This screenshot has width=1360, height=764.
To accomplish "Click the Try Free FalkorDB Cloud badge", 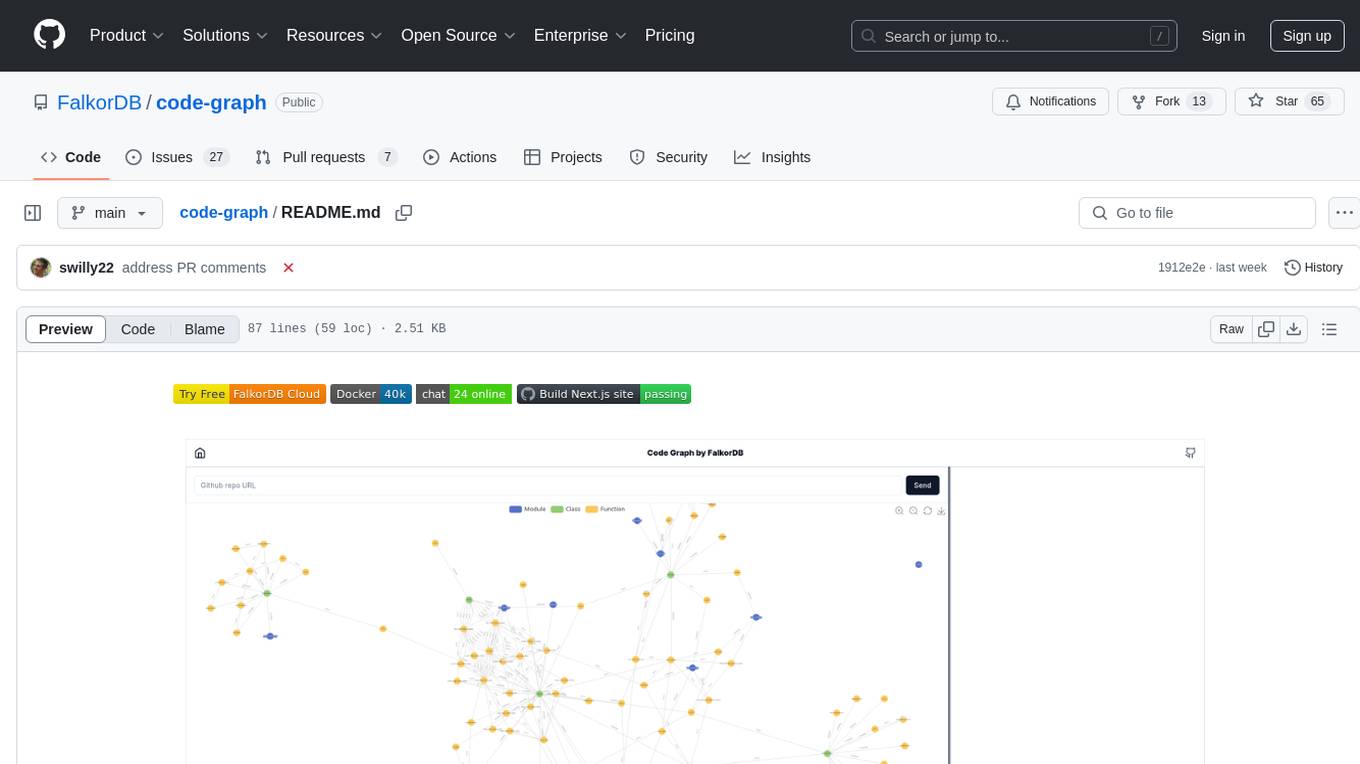I will tap(250, 394).
